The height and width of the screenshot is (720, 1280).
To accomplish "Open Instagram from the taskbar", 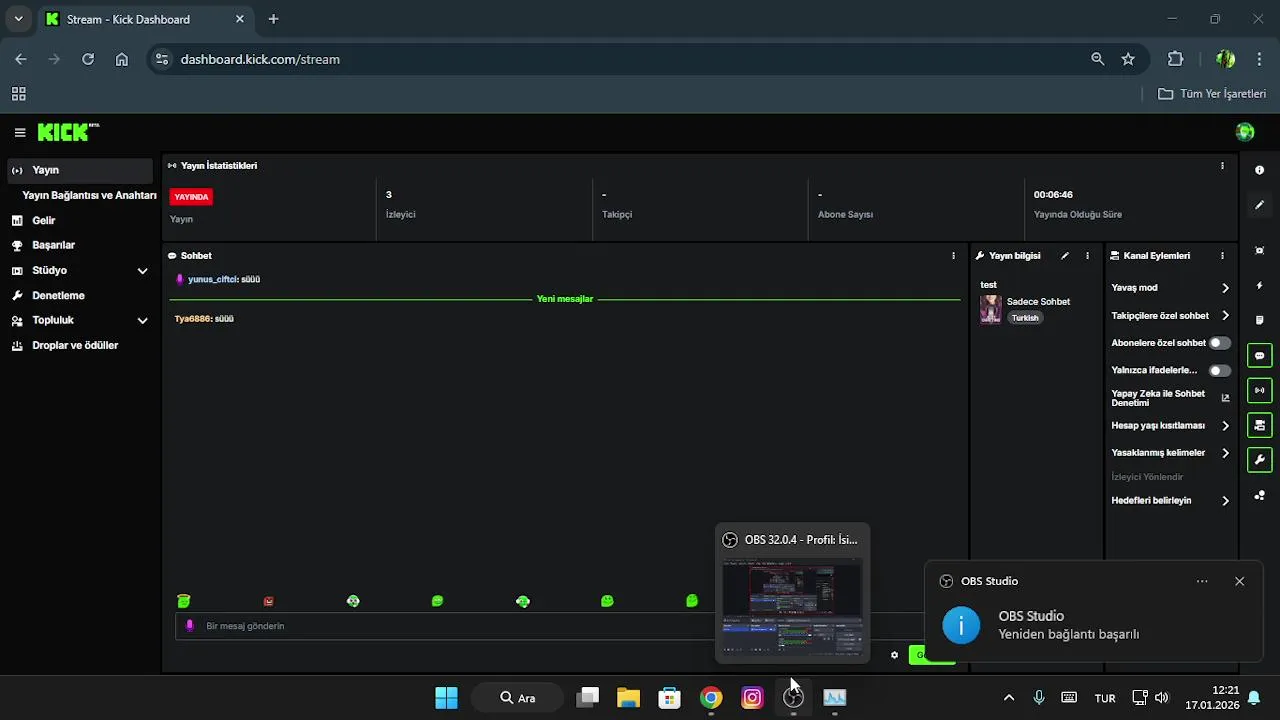I will click(x=752, y=698).
